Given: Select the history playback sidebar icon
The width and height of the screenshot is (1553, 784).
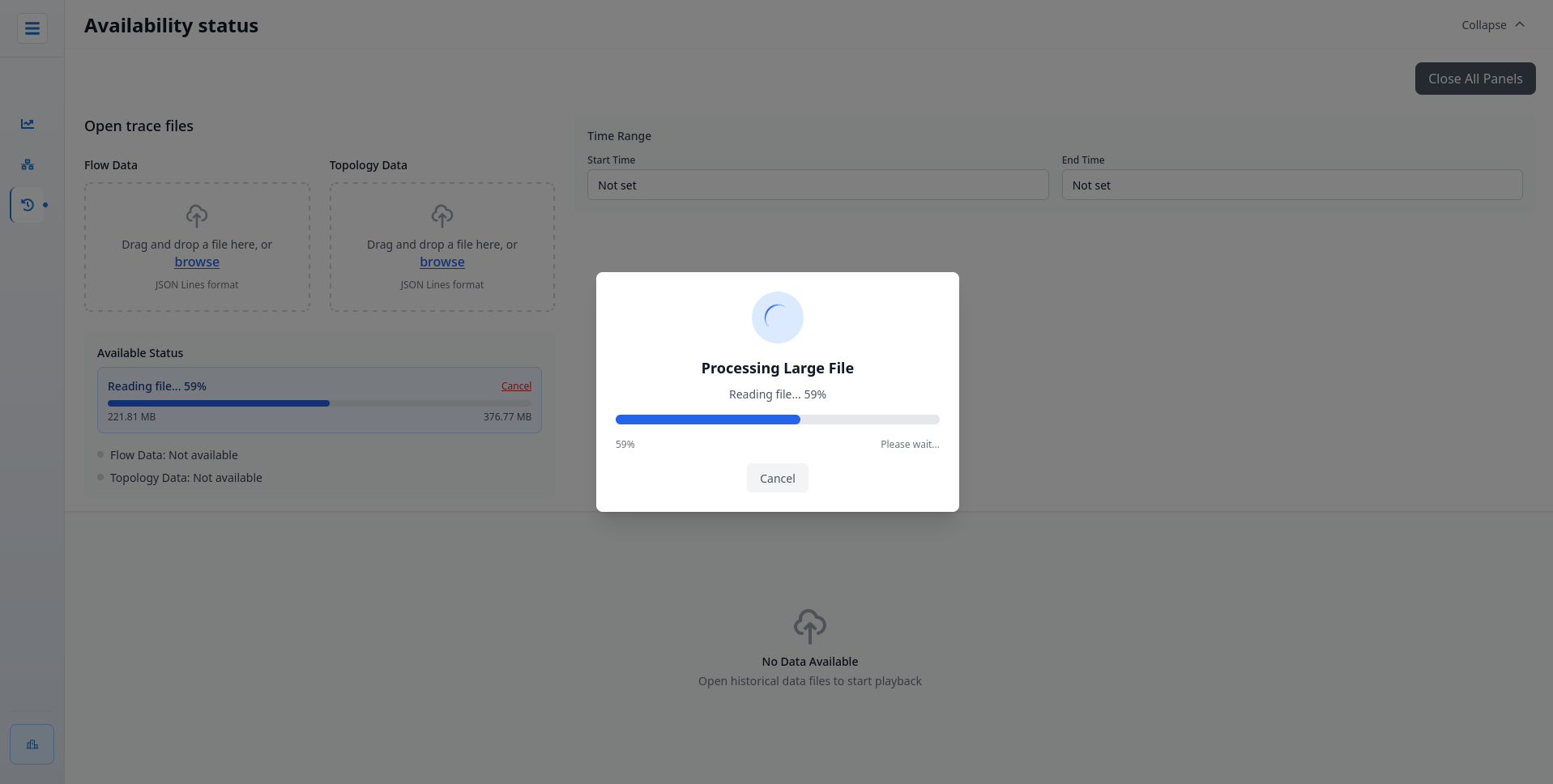Looking at the screenshot, I should 28,205.
